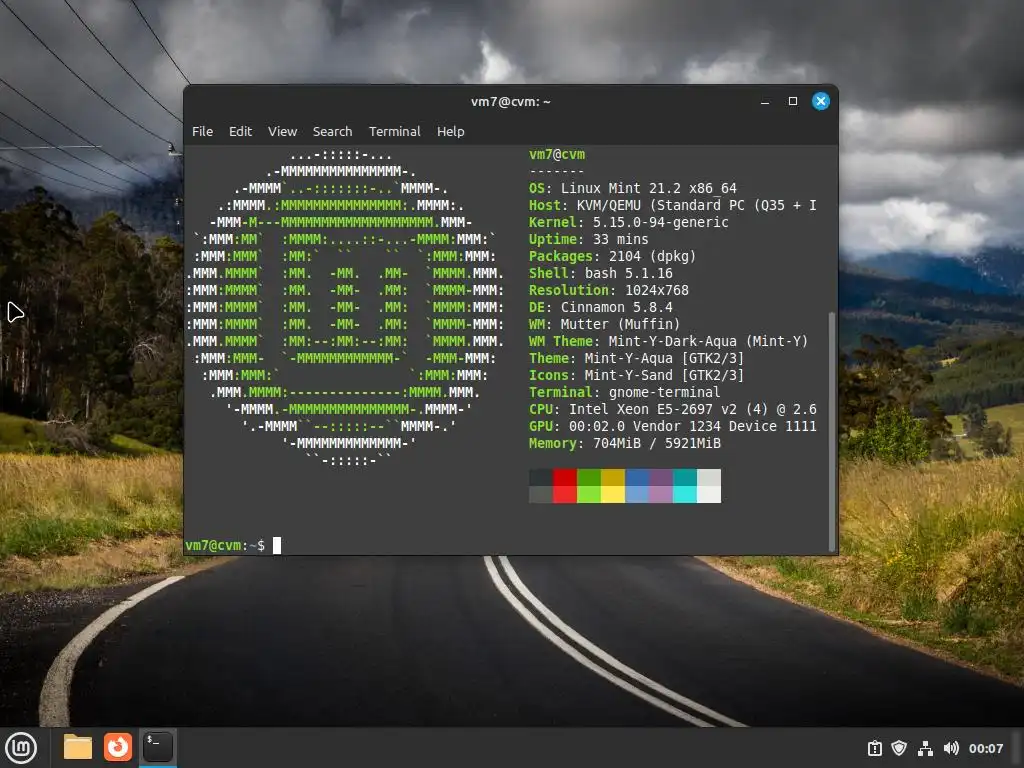Image resolution: width=1024 pixels, height=768 pixels.
Task: Click the "Packages: 2104 (dpkg)" line
Action: [x=613, y=256]
